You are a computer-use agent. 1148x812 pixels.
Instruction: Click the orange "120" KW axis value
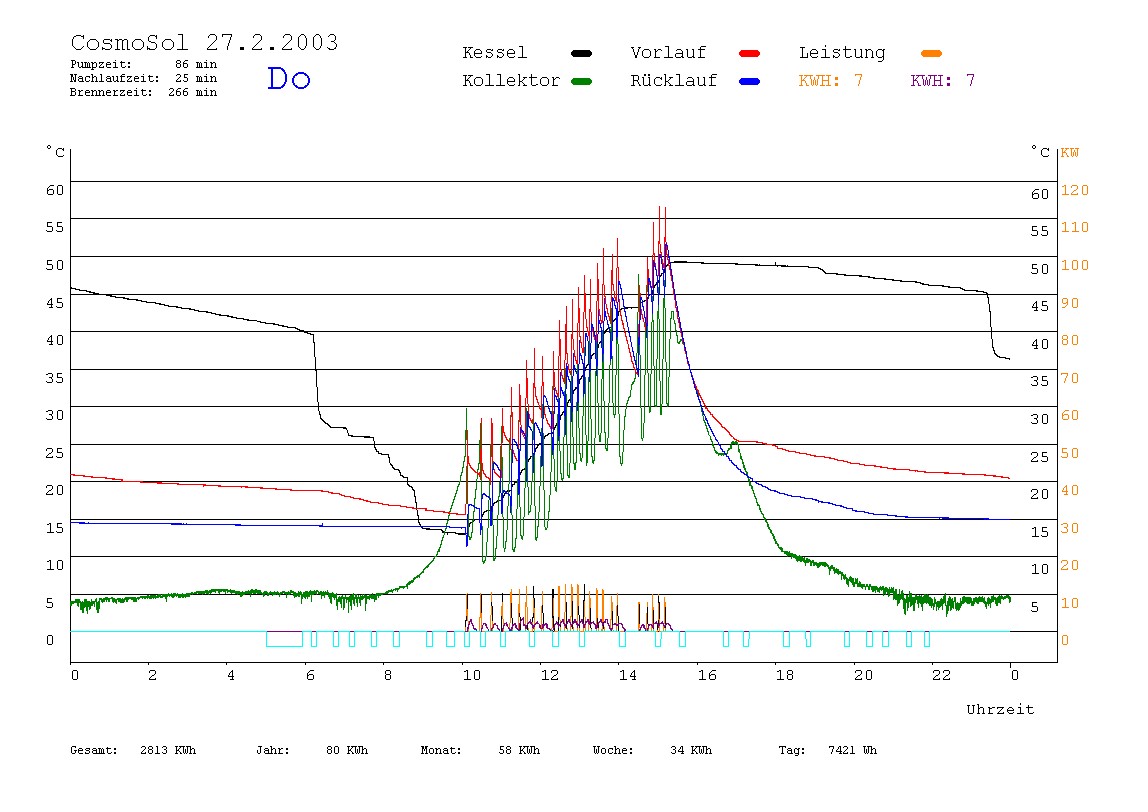[1075, 190]
